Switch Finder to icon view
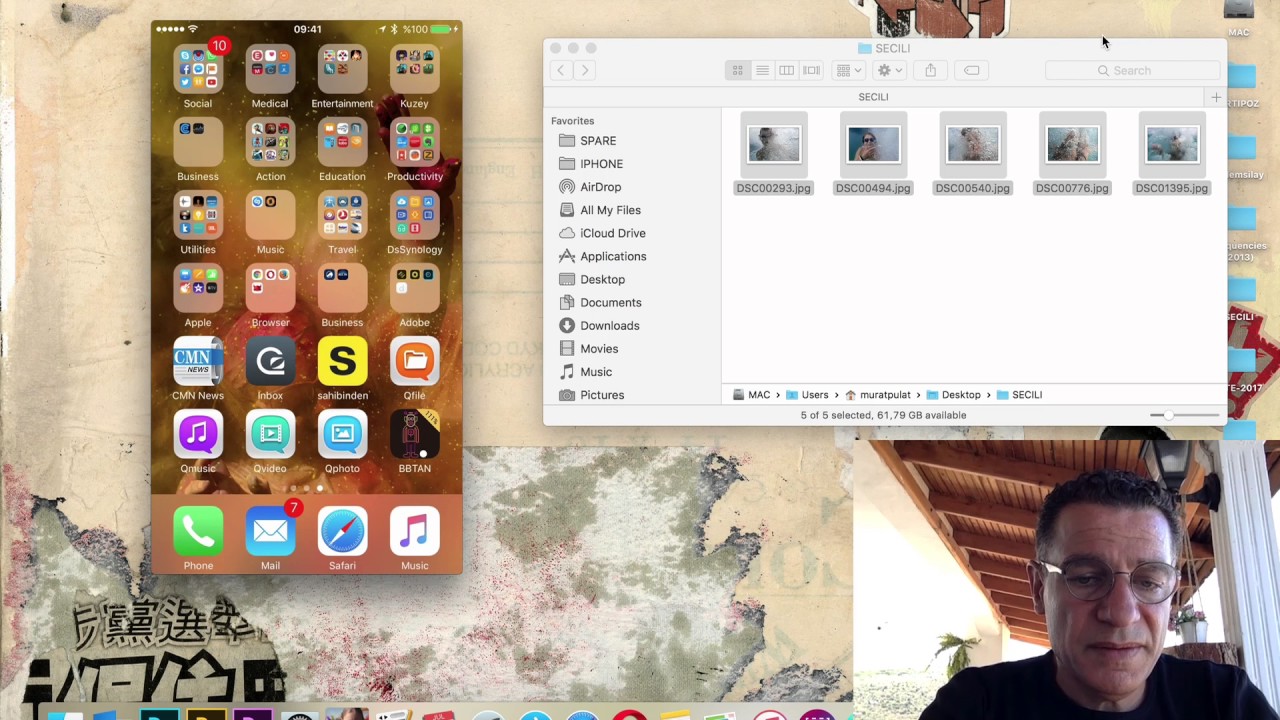 coord(737,70)
